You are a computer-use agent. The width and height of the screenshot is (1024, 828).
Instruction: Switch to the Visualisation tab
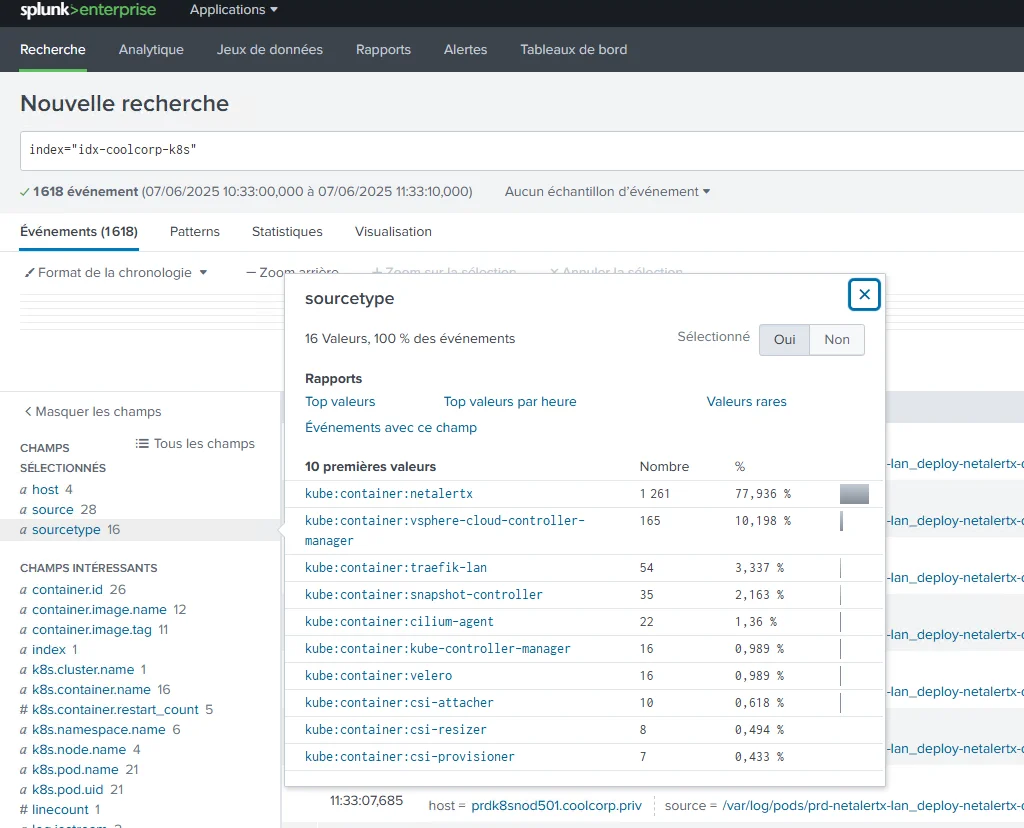(393, 231)
